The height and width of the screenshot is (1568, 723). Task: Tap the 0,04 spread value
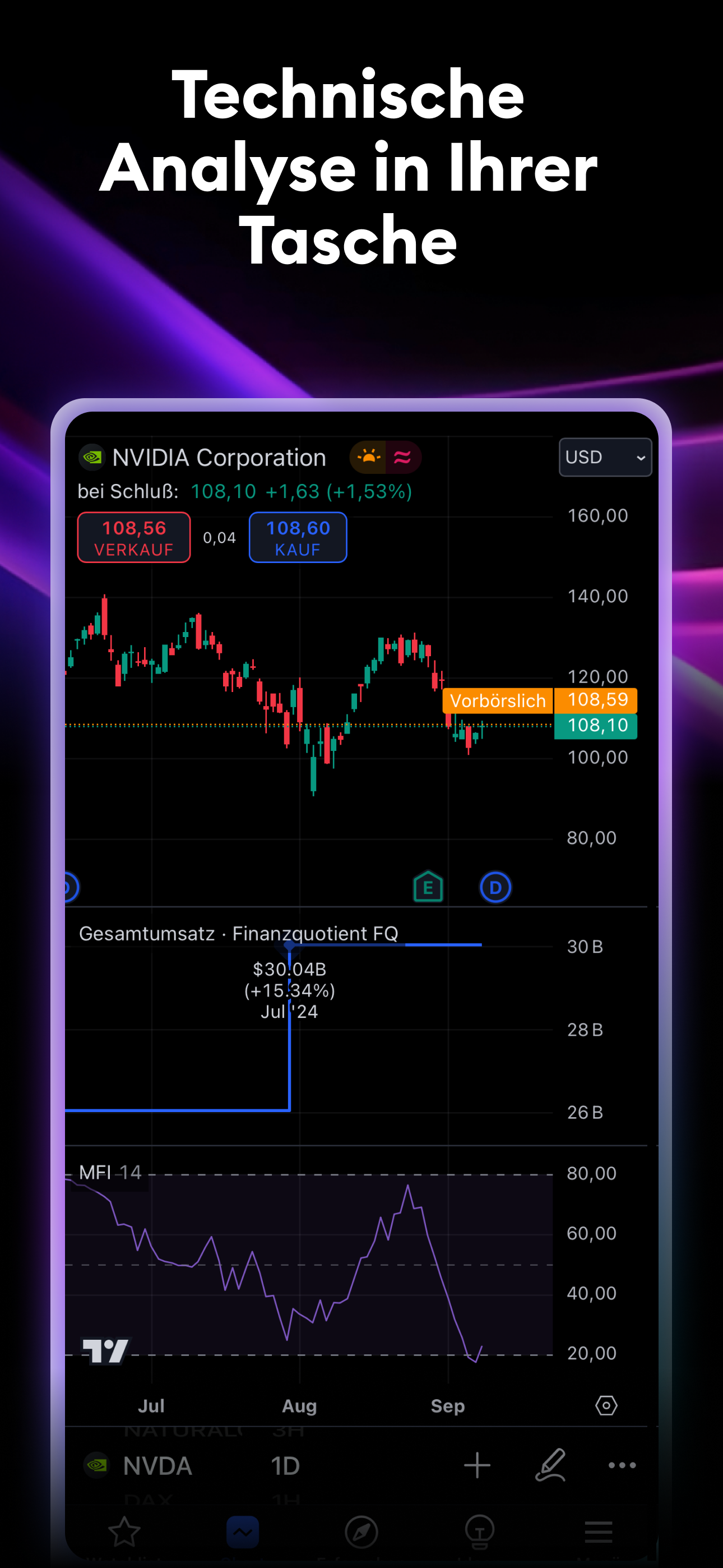tap(219, 537)
